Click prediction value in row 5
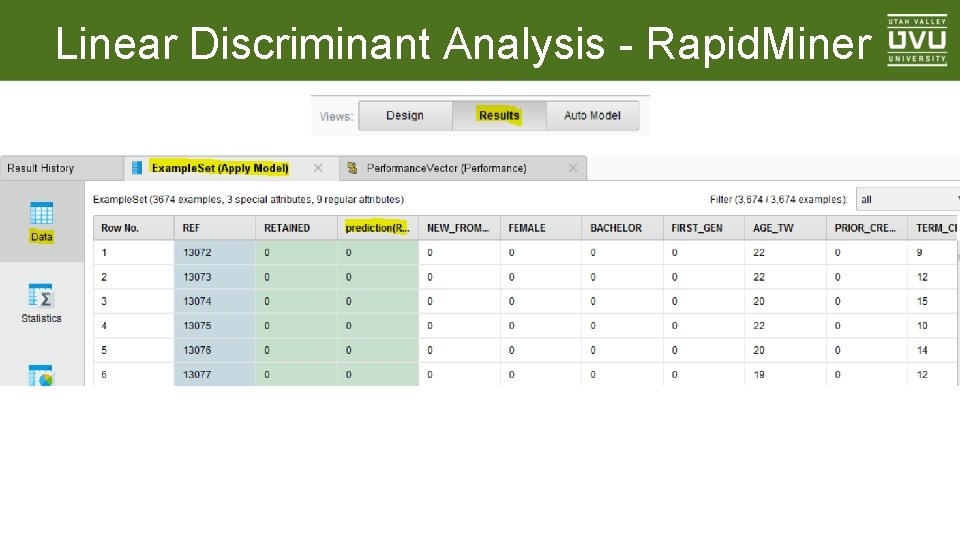This screenshot has height=540, width=960. pos(378,350)
